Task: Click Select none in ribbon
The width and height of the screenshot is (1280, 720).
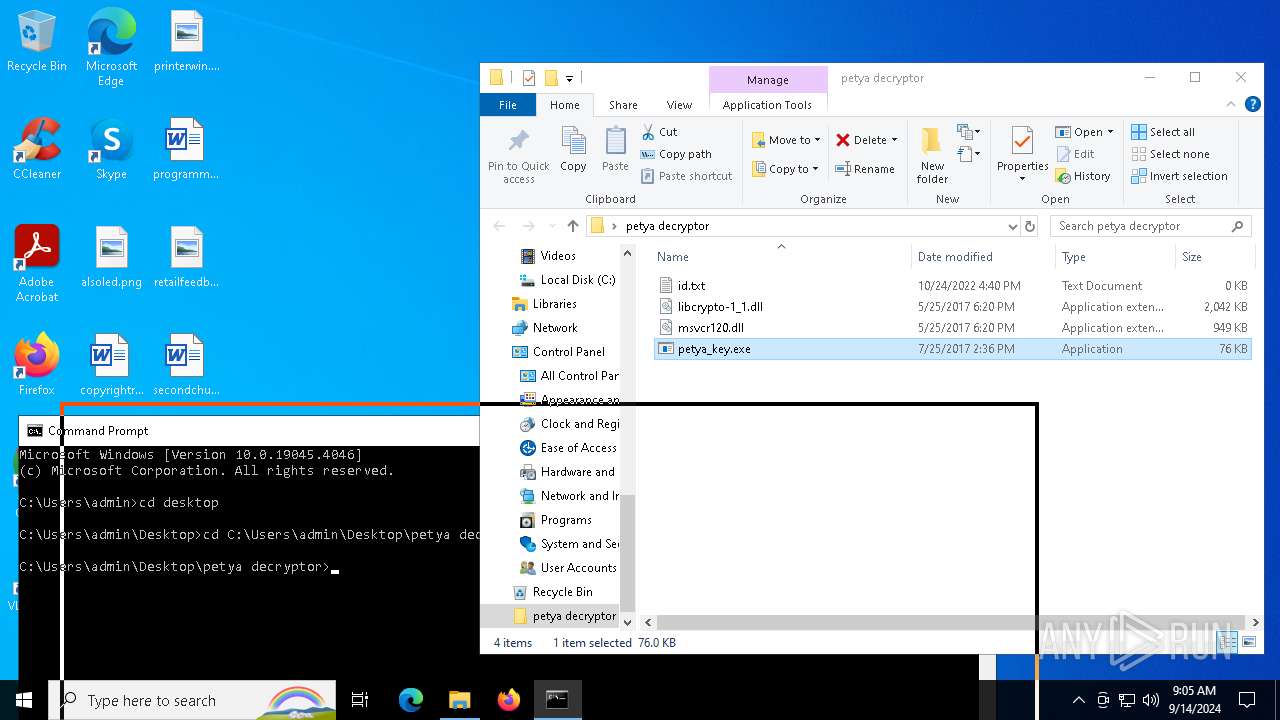Action: (1170, 154)
